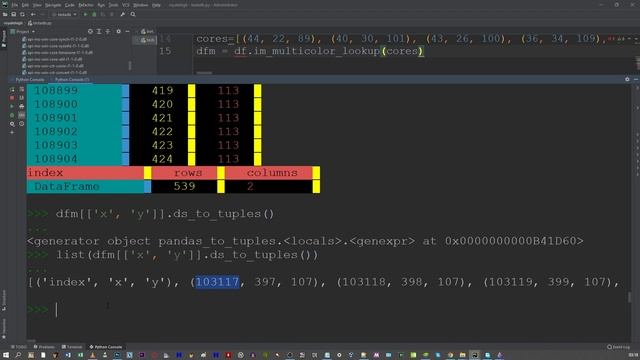Open the Windows Start button

[6, 356]
